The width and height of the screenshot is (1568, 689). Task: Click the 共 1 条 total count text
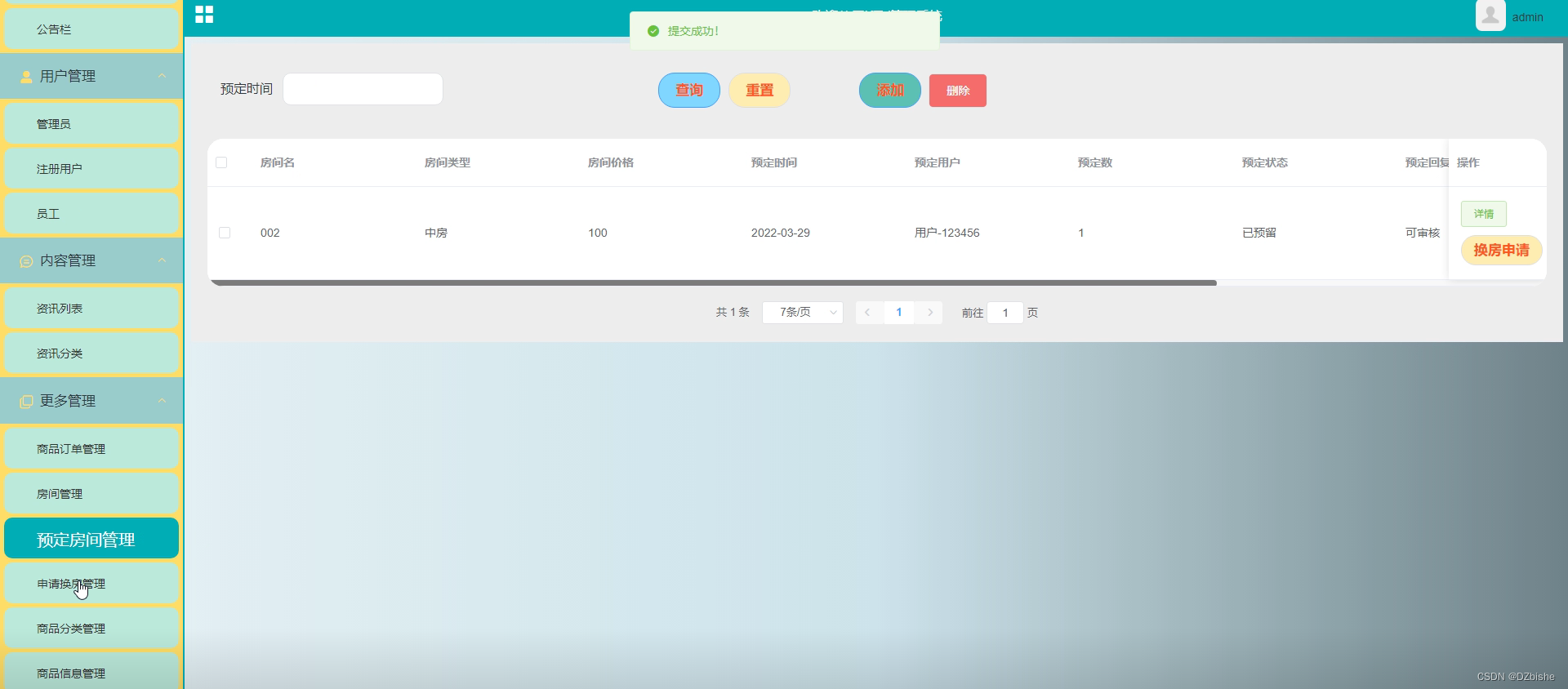coord(733,313)
